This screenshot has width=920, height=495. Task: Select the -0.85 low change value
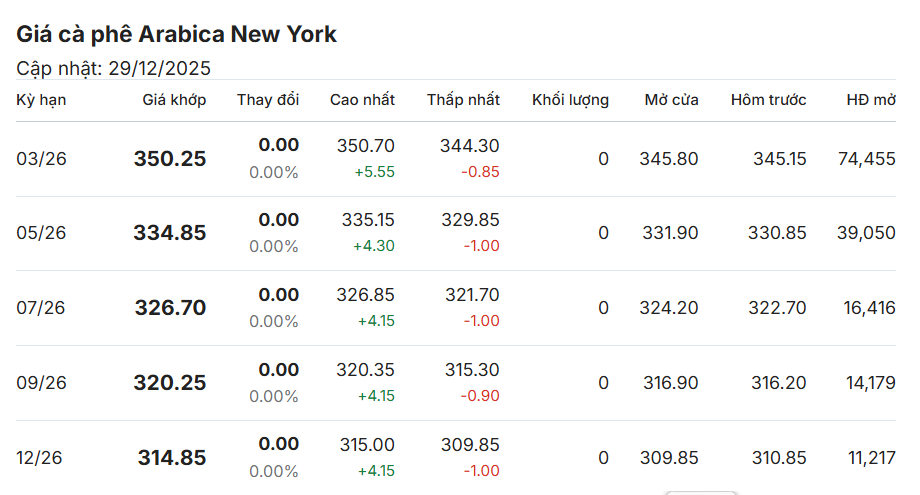[480, 172]
